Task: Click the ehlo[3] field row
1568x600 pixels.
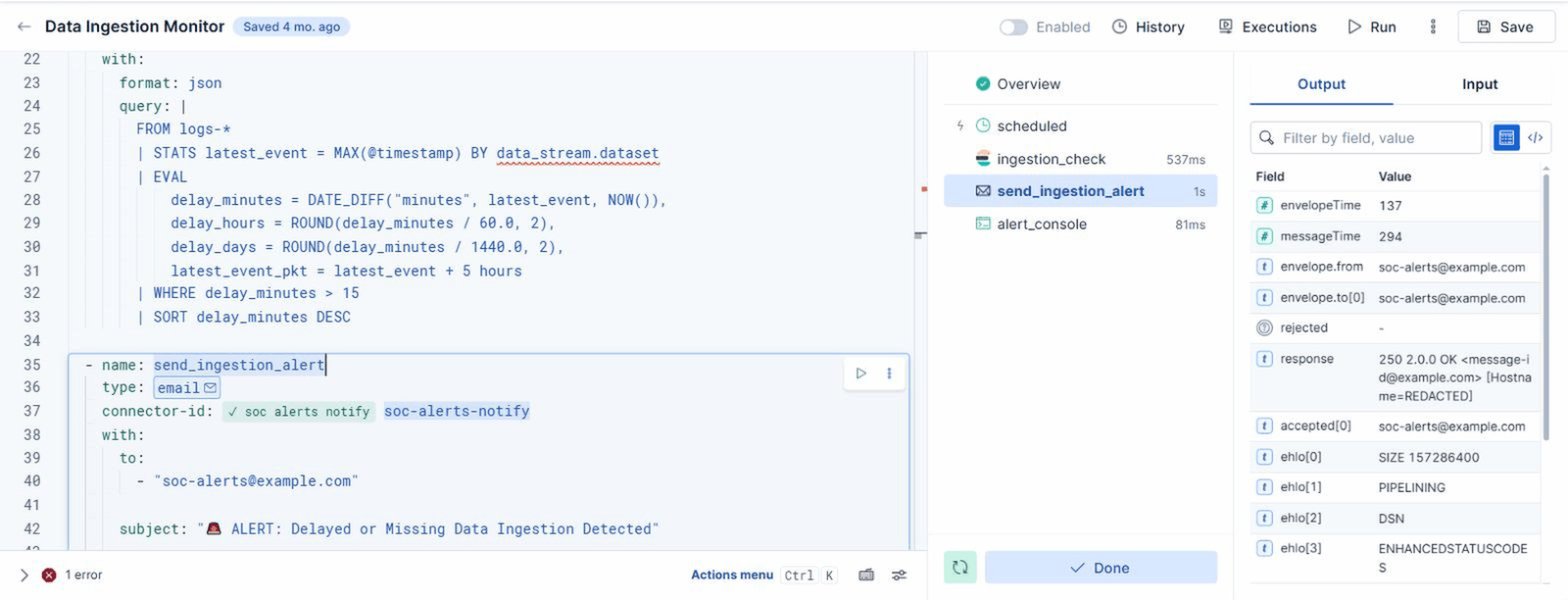Action: coord(1395,558)
